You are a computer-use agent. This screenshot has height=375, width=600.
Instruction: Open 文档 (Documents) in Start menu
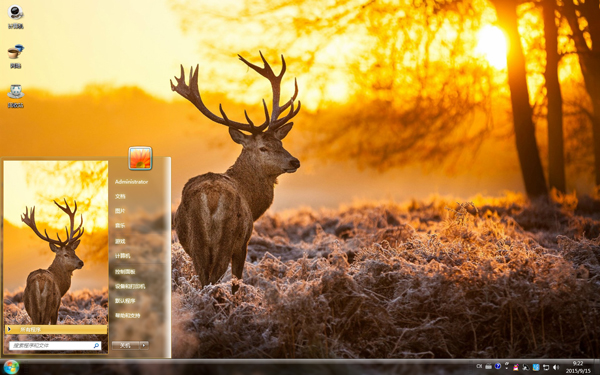coord(120,196)
